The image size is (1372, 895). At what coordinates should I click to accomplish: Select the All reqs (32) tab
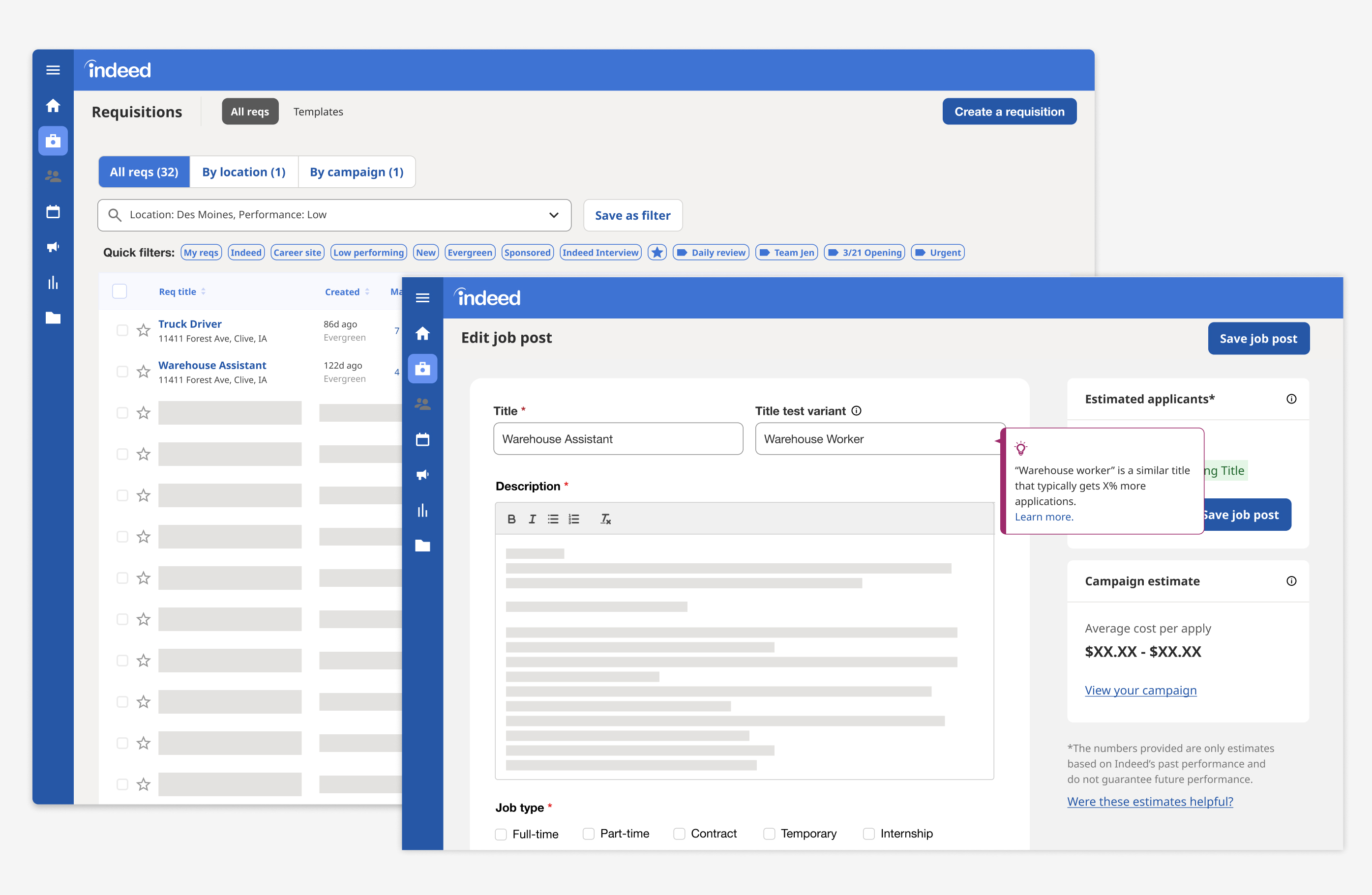tap(144, 172)
